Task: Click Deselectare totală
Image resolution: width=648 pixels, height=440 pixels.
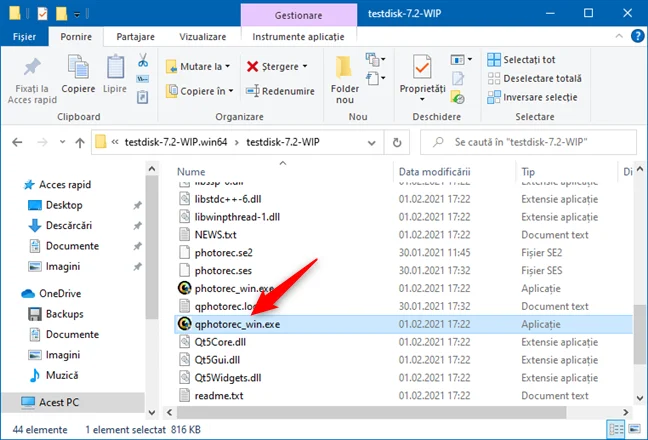Action: pos(534,78)
